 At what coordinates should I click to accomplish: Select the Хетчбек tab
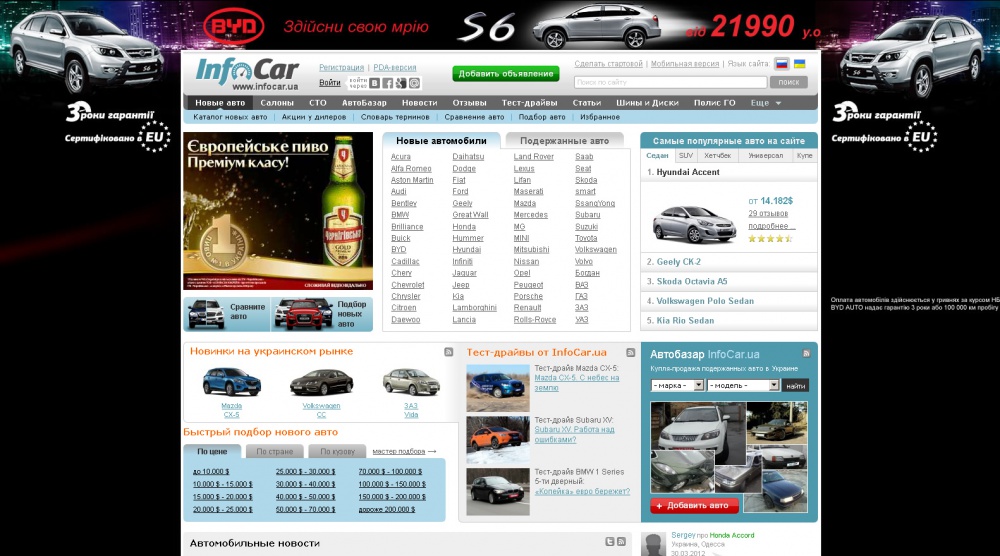(717, 156)
